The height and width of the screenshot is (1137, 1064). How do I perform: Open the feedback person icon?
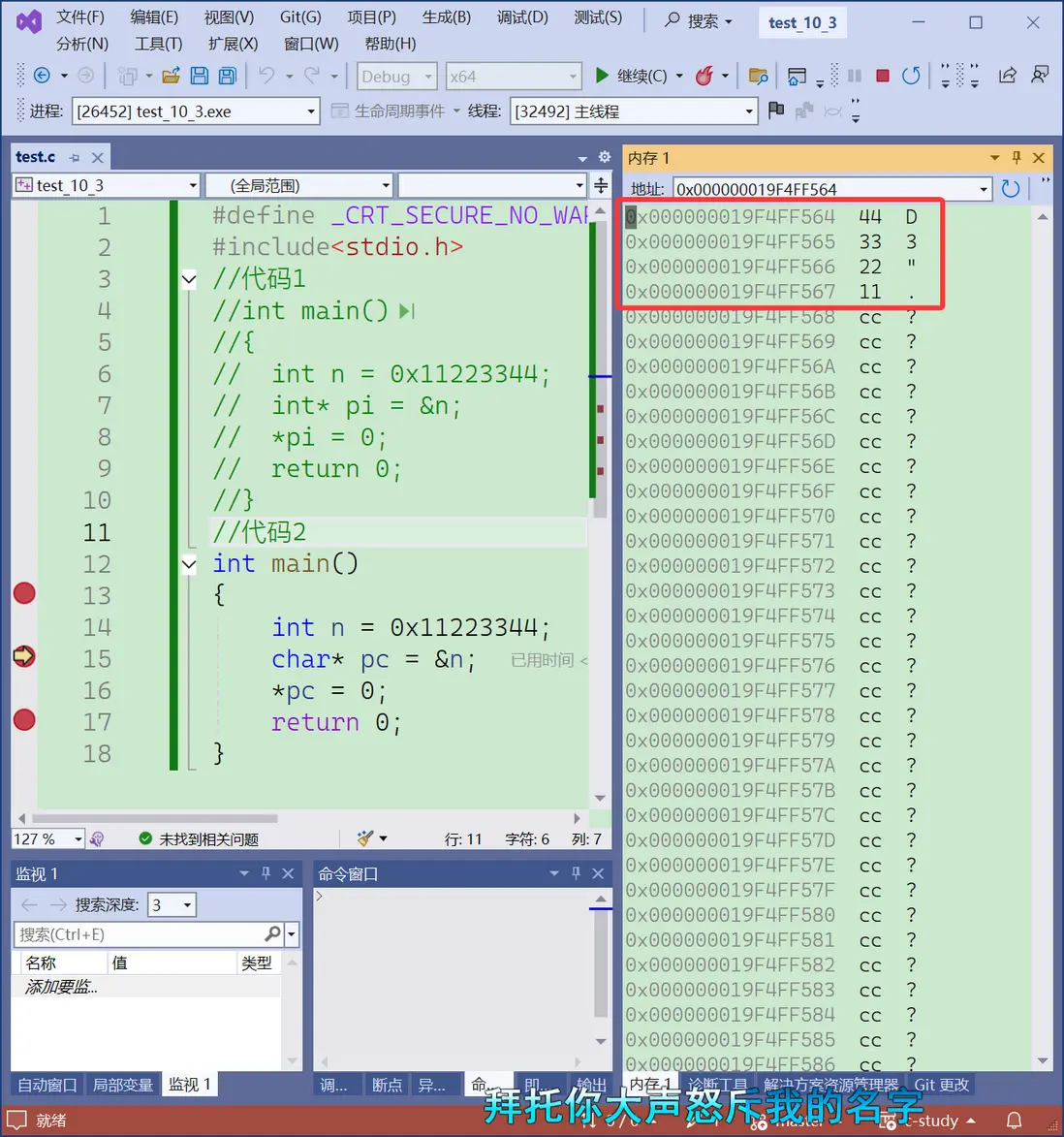(1040, 75)
